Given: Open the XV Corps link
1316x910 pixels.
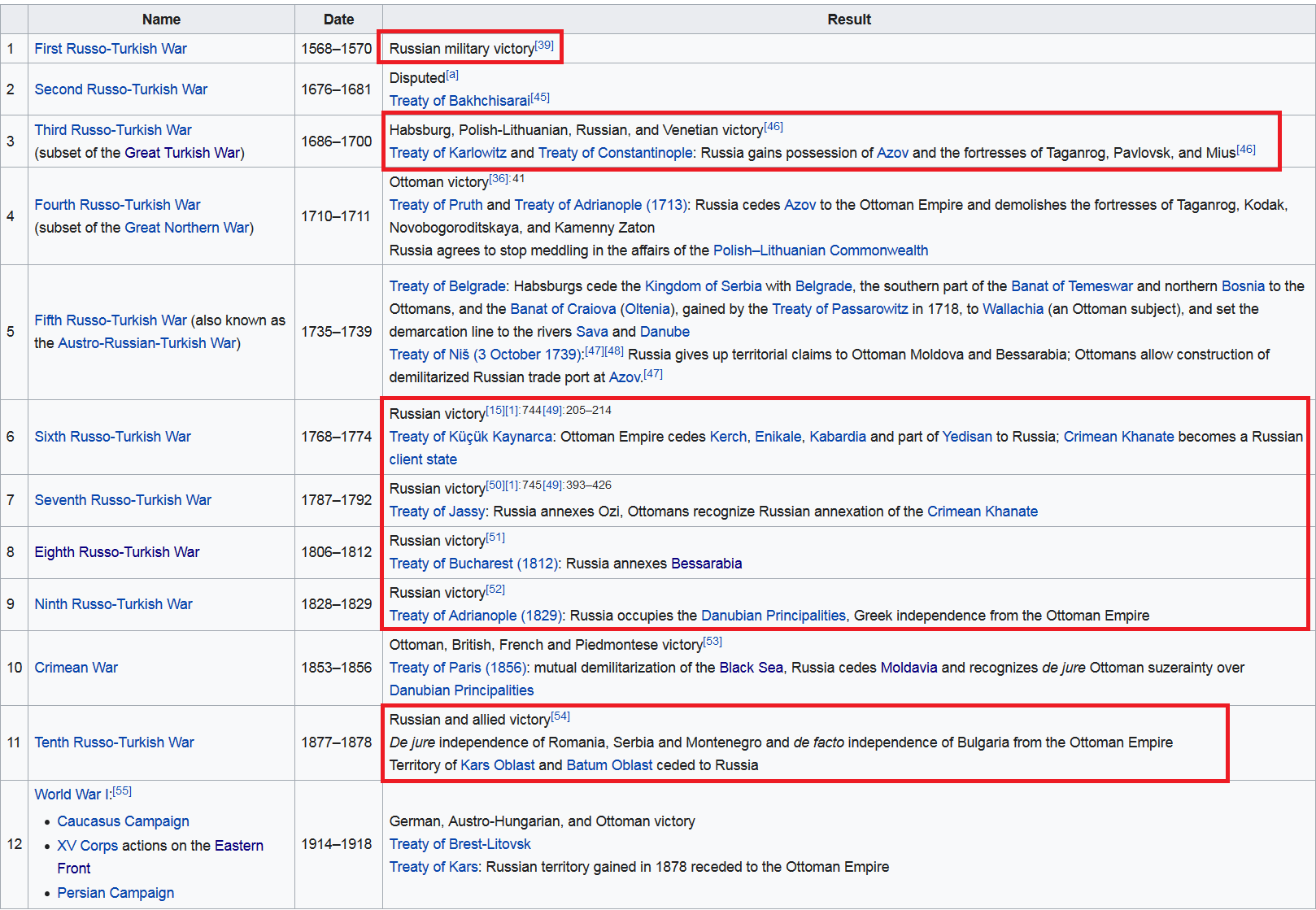Looking at the screenshot, I should [x=88, y=846].
